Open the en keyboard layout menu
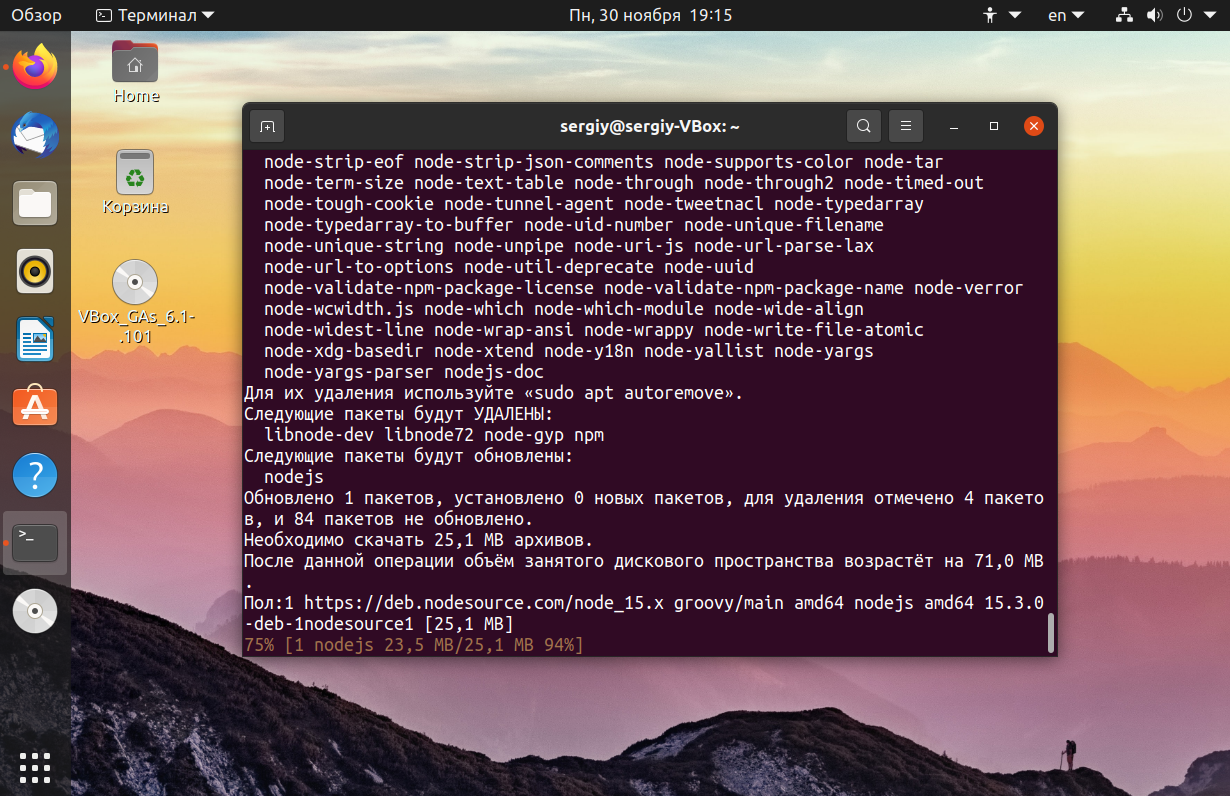 coord(1066,15)
